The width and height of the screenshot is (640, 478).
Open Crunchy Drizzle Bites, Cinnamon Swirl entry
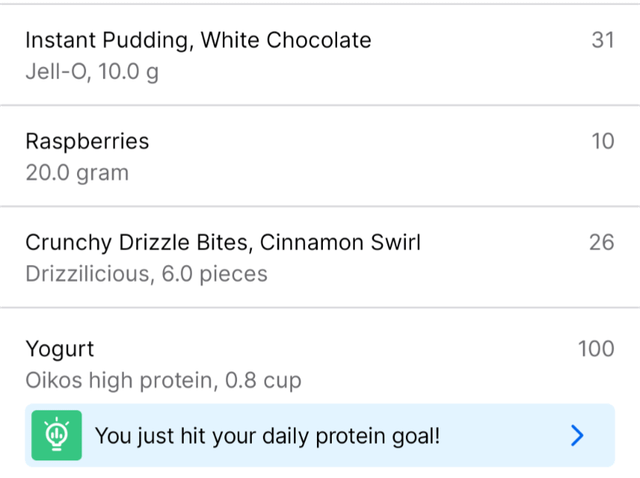[320, 257]
